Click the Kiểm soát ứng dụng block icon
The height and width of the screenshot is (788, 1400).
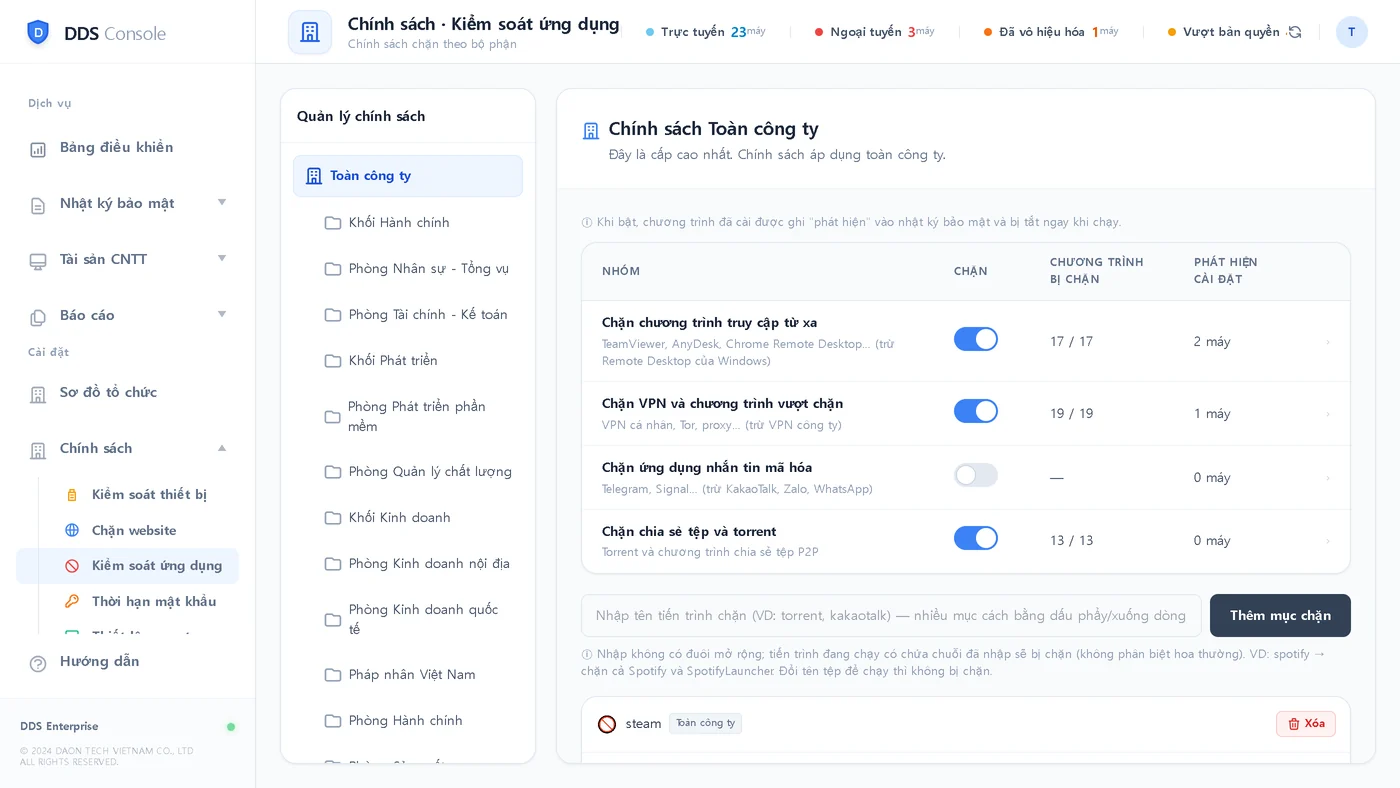click(x=72, y=566)
